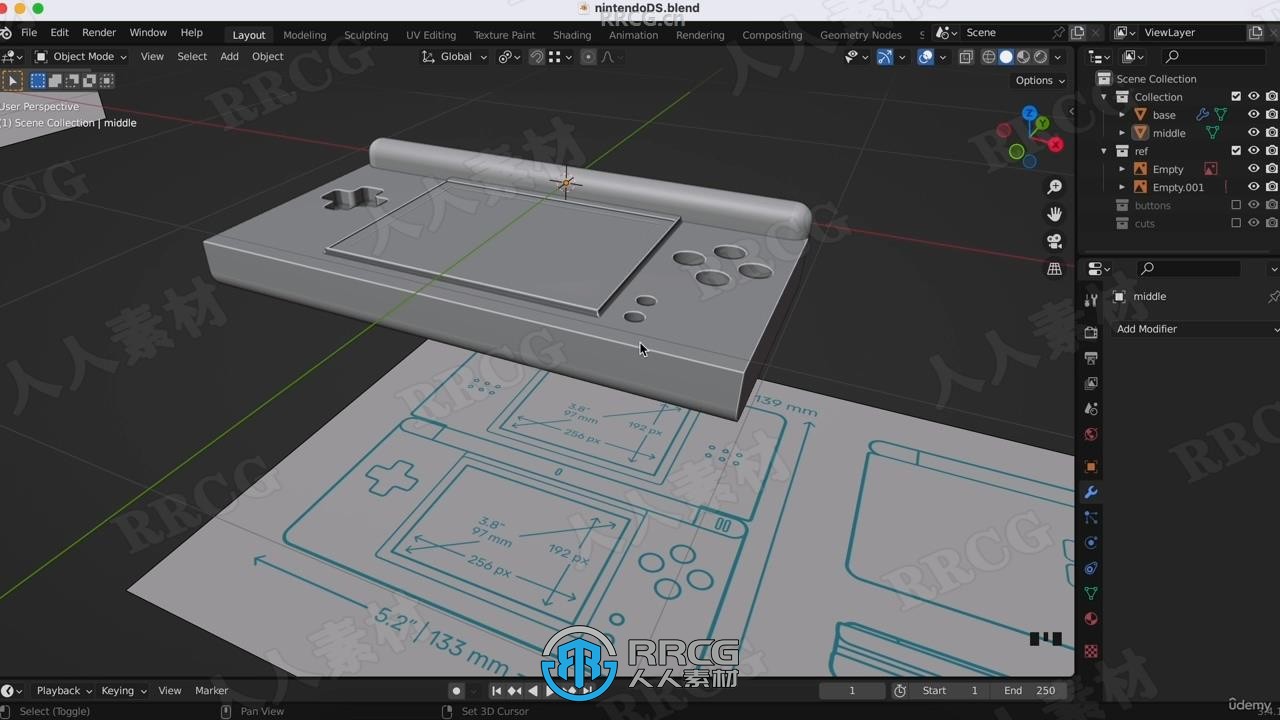The height and width of the screenshot is (720, 1280).
Task: Hide the middle object with its eye icon
Action: click(x=1253, y=133)
